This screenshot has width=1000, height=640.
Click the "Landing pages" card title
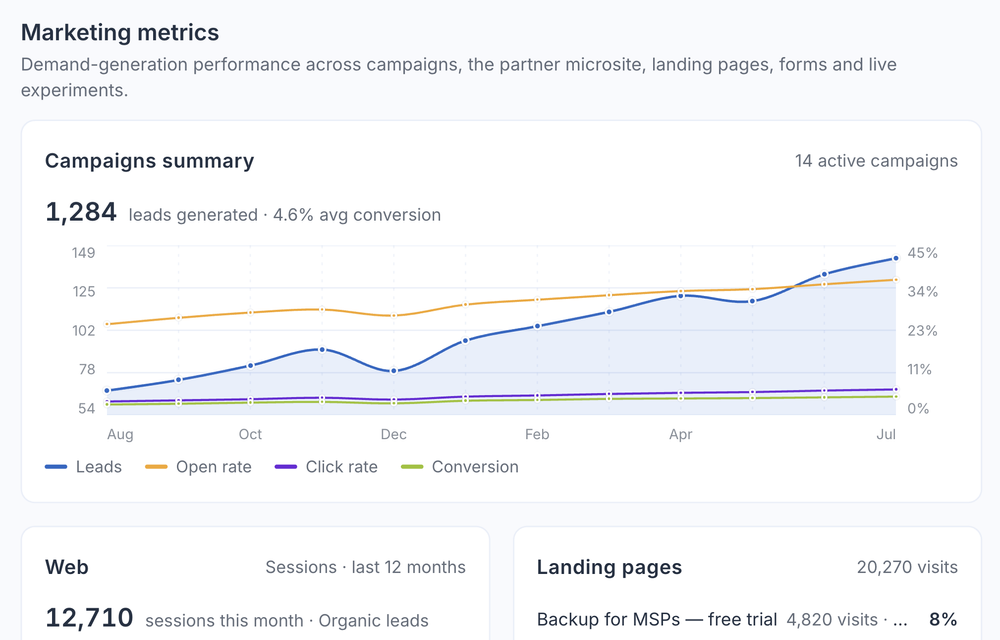(x=609, y=567)
